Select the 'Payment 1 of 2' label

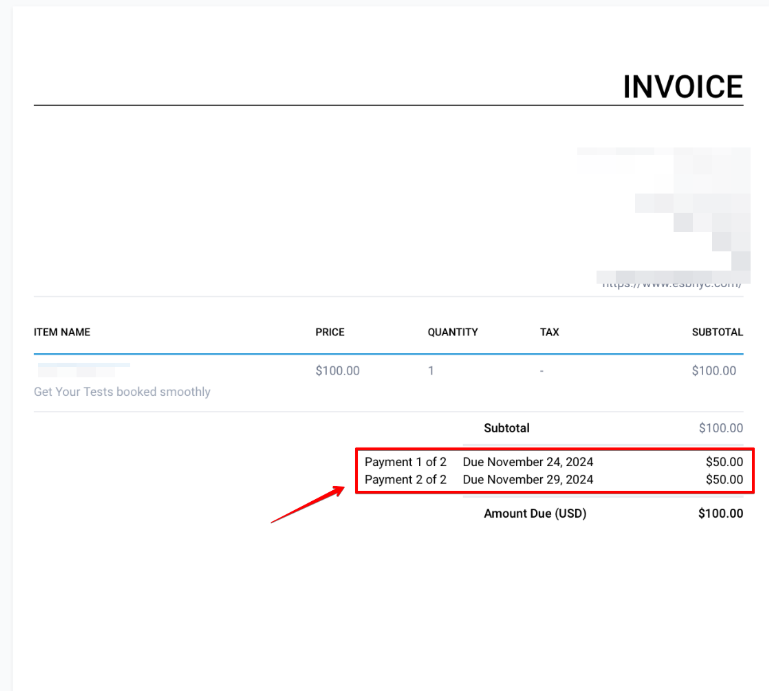(x=405, y=462)
